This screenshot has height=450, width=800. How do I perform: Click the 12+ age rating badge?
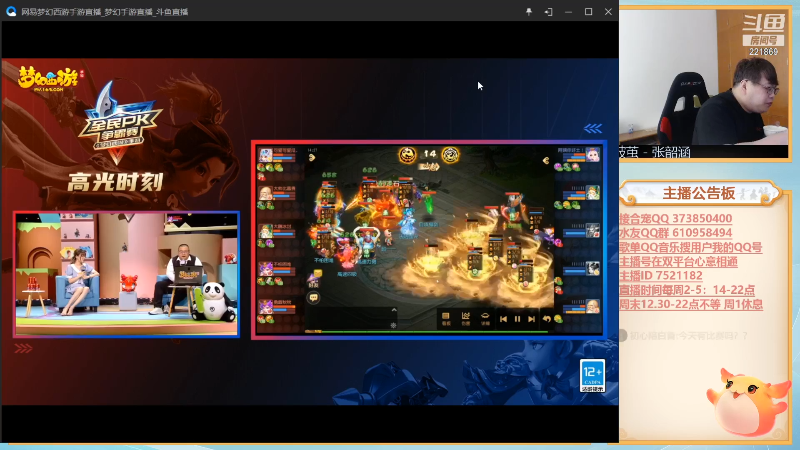pos(592,376)
